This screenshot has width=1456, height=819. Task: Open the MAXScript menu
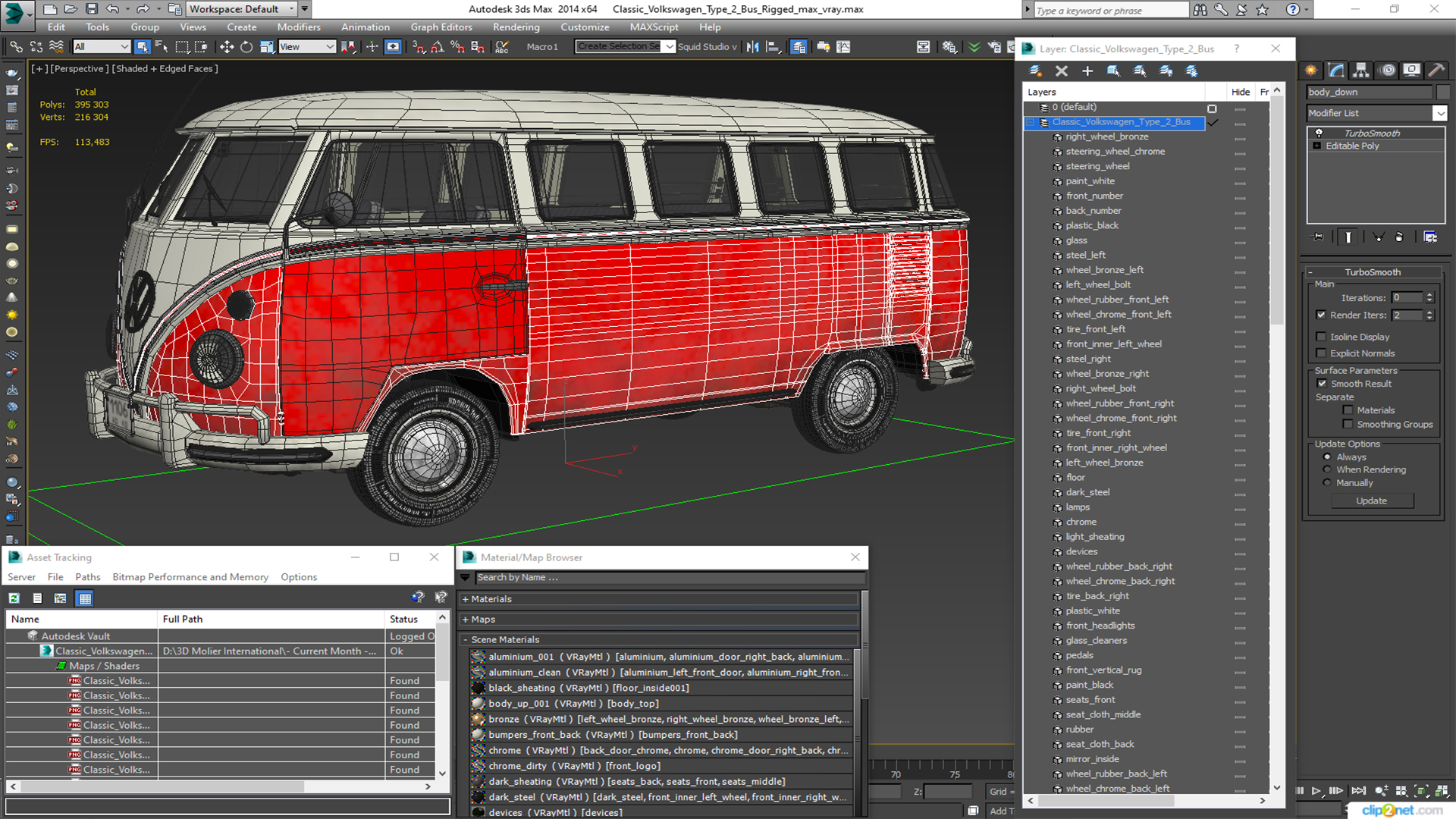click(x=654, y=27)
